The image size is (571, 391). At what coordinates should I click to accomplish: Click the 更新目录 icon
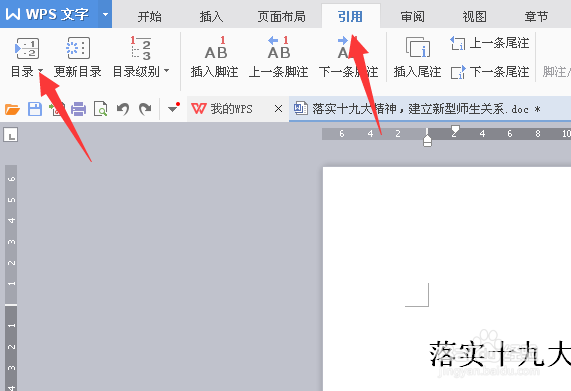tap(78, 48)
